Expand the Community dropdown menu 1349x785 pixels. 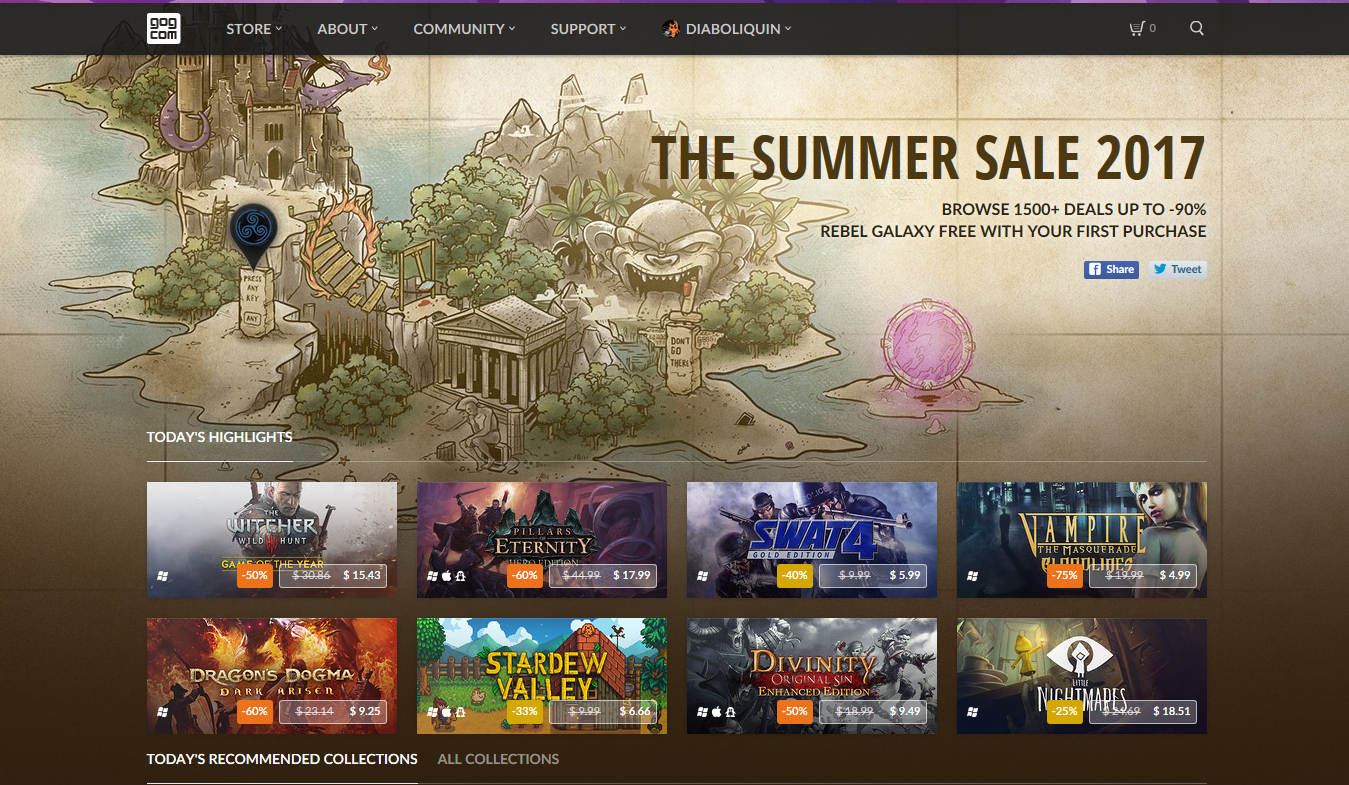464,29
